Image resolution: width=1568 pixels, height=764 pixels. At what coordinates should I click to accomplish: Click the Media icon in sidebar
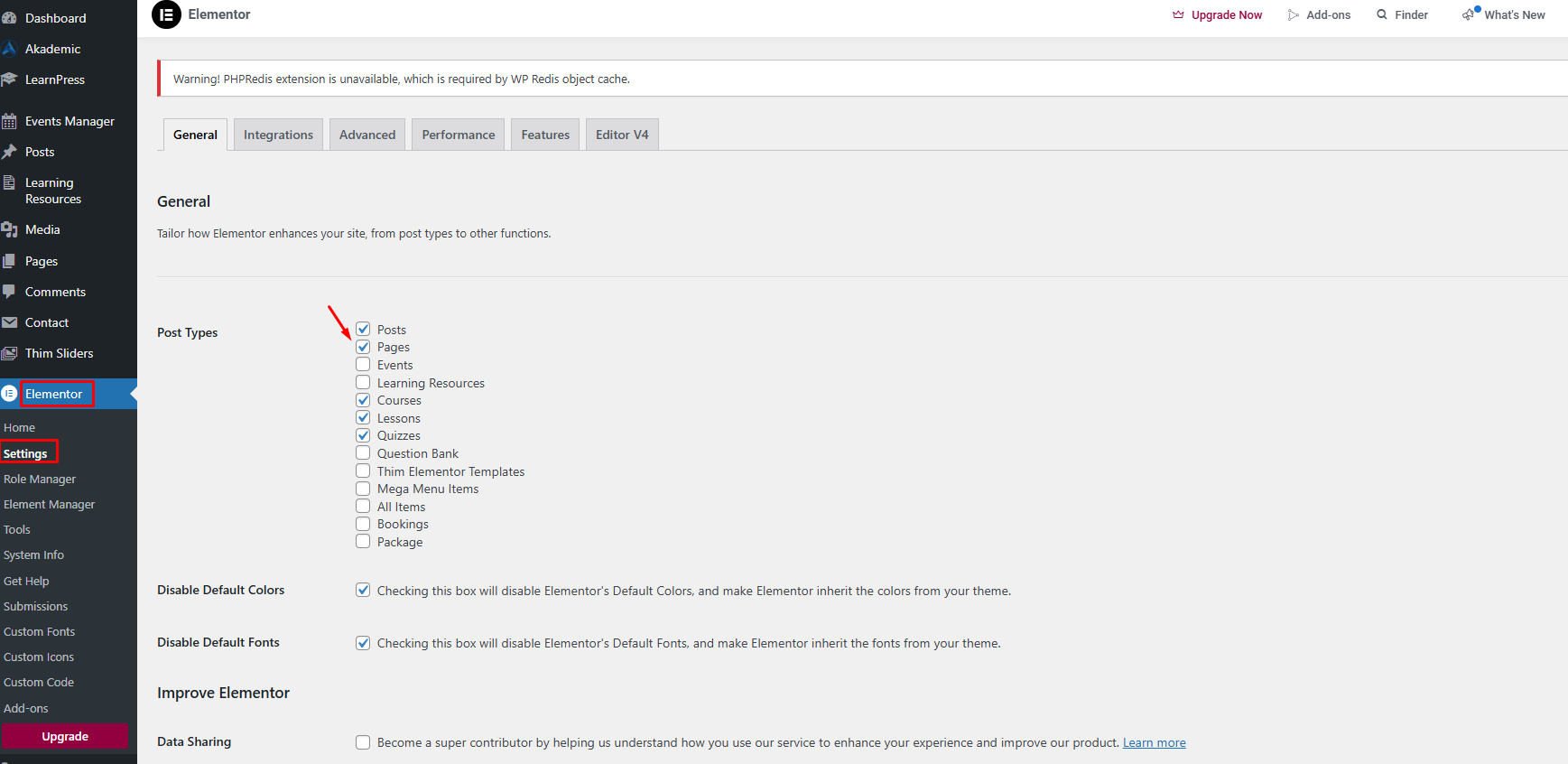point(9,229)
